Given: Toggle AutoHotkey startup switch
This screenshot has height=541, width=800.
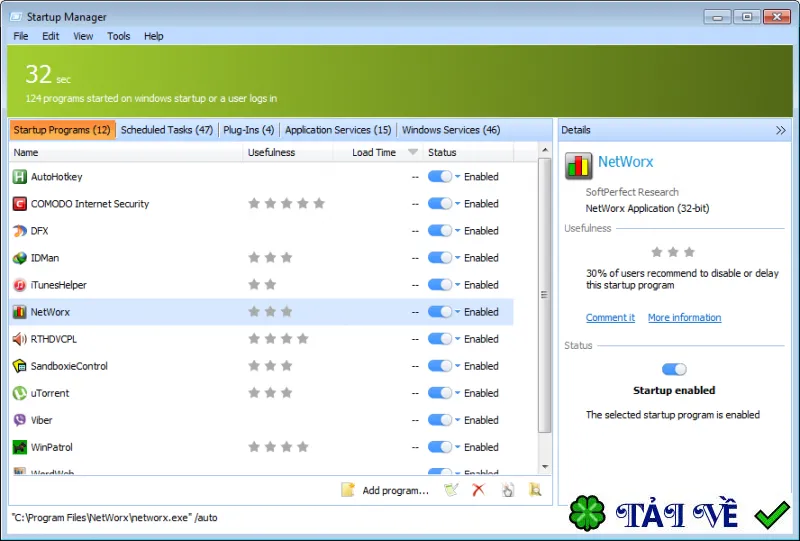Looking at the screenshot, I should tap(440, 177).
